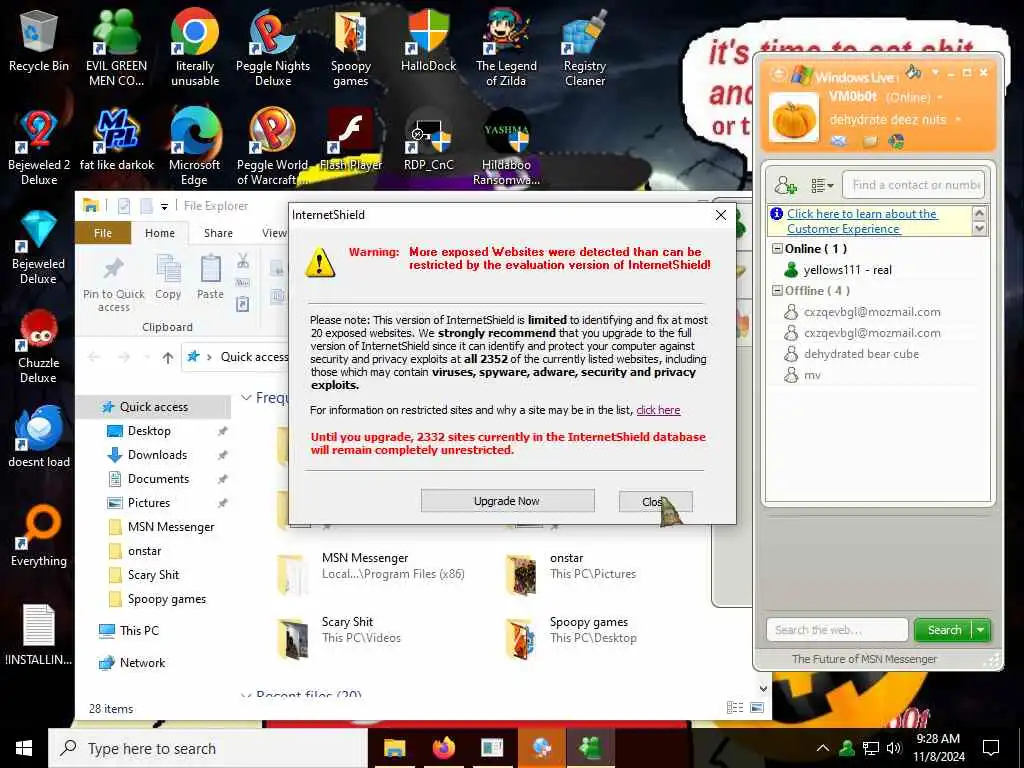The width and height of the screenshot is (1024, 768).
Task: Click the Cut scissors icon in ribbon
Action: pyautogui.click(x=243, y=261)
